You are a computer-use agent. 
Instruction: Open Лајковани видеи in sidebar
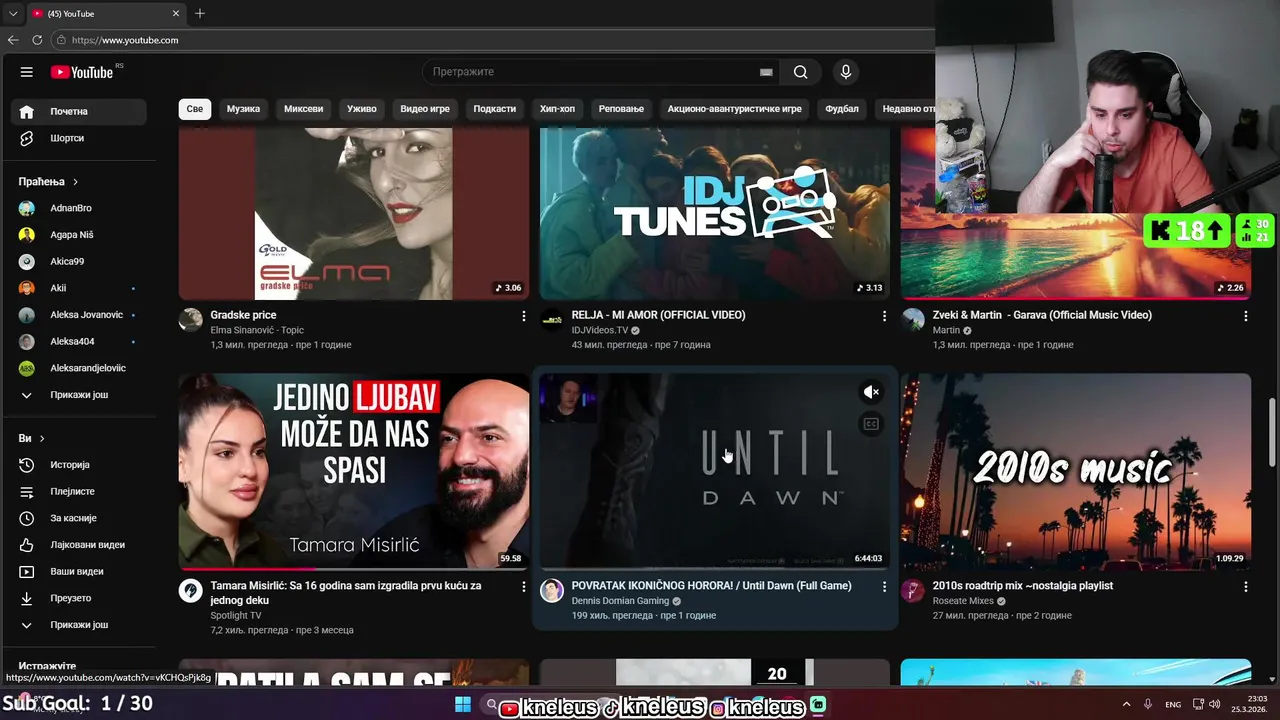click(80, 545)
